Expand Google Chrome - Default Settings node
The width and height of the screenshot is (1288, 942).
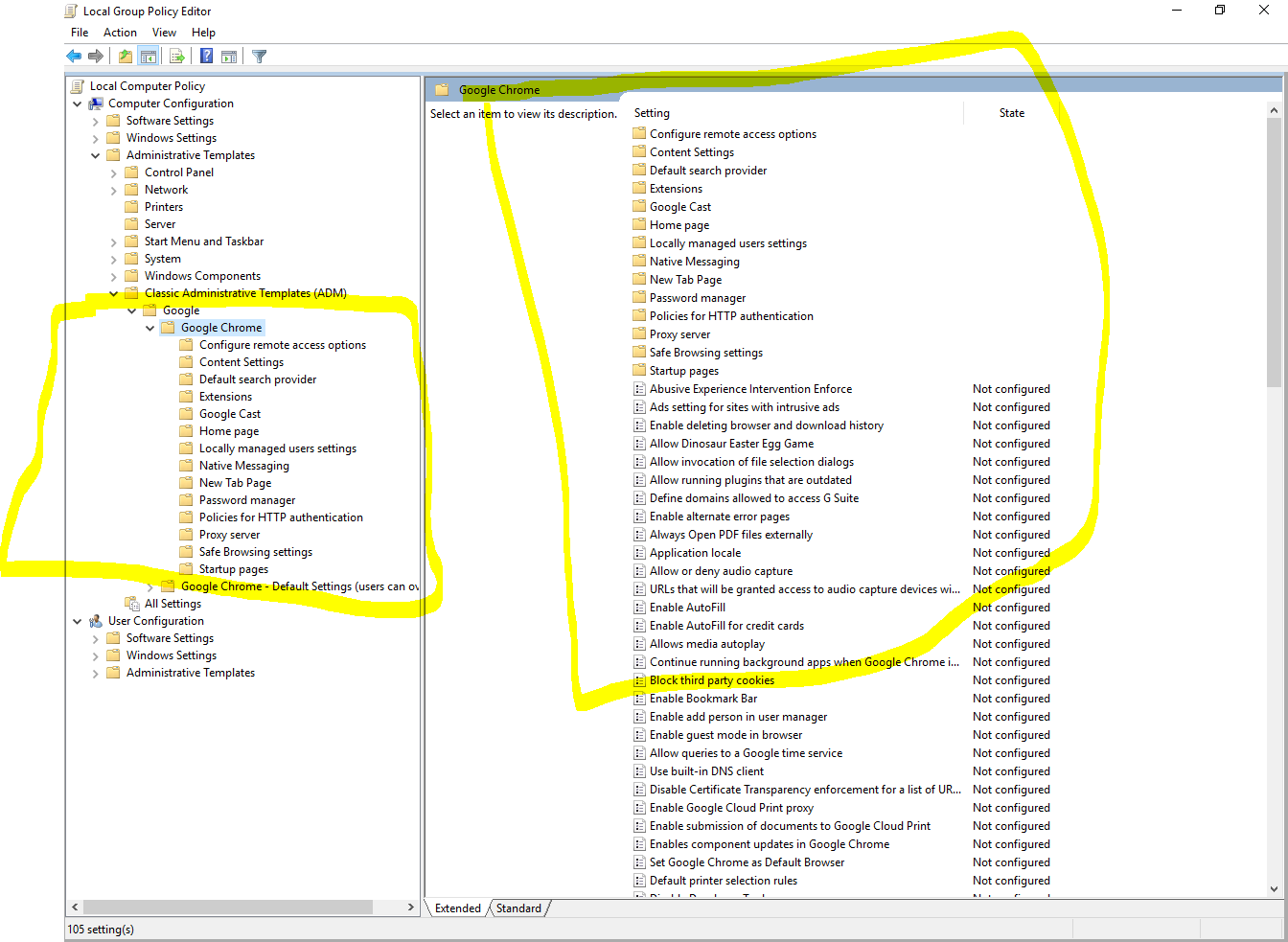click(x=150, y=587)
